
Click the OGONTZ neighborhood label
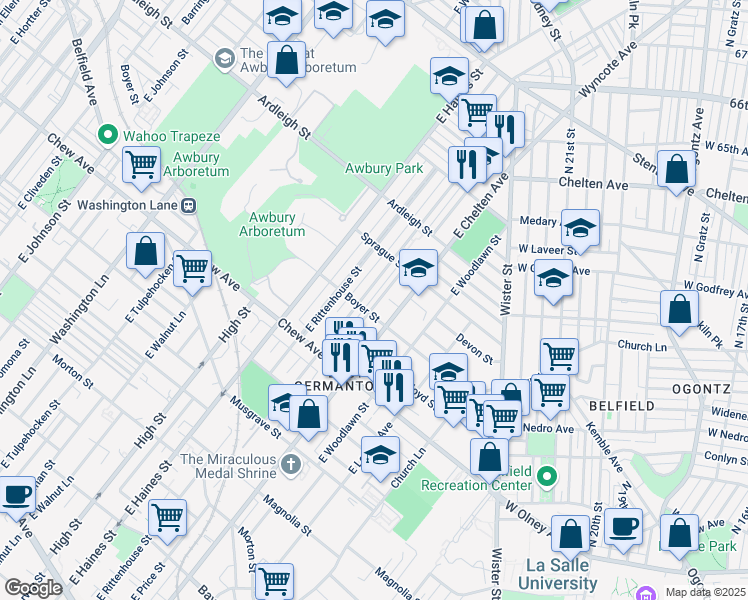(701, 389)
